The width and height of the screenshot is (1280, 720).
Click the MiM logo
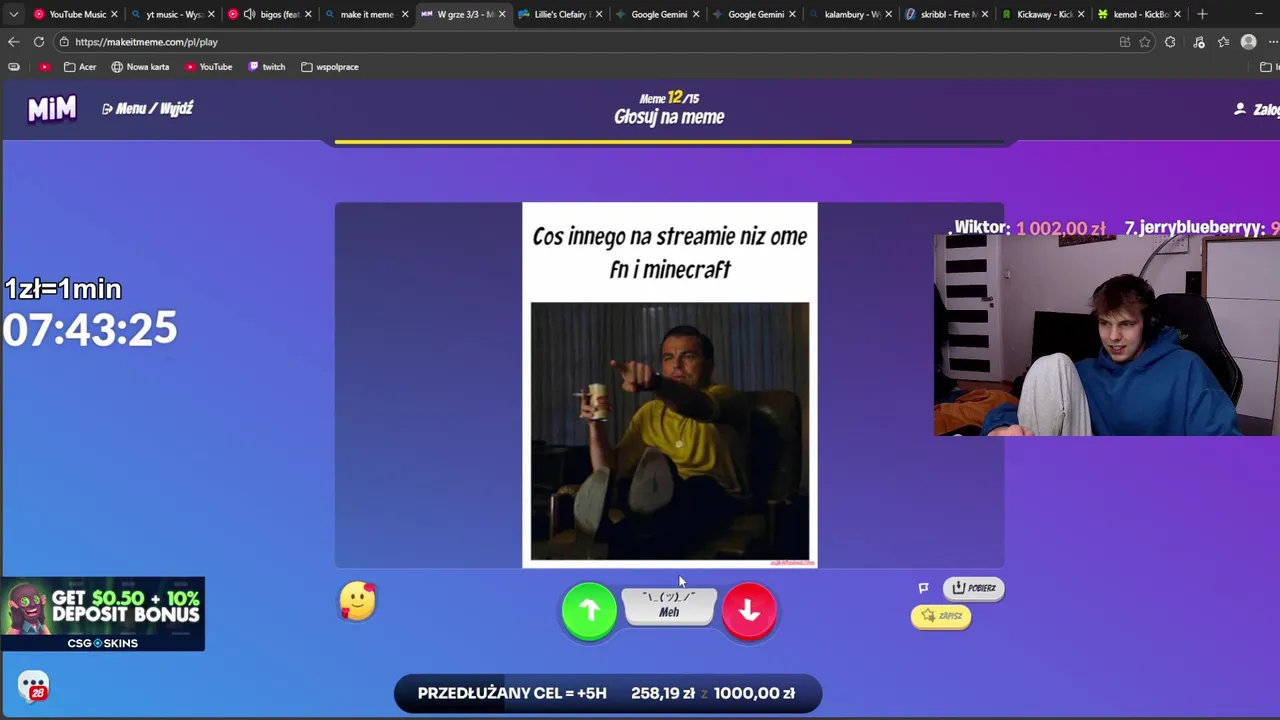pyautogui.click(x=52, y=108)
